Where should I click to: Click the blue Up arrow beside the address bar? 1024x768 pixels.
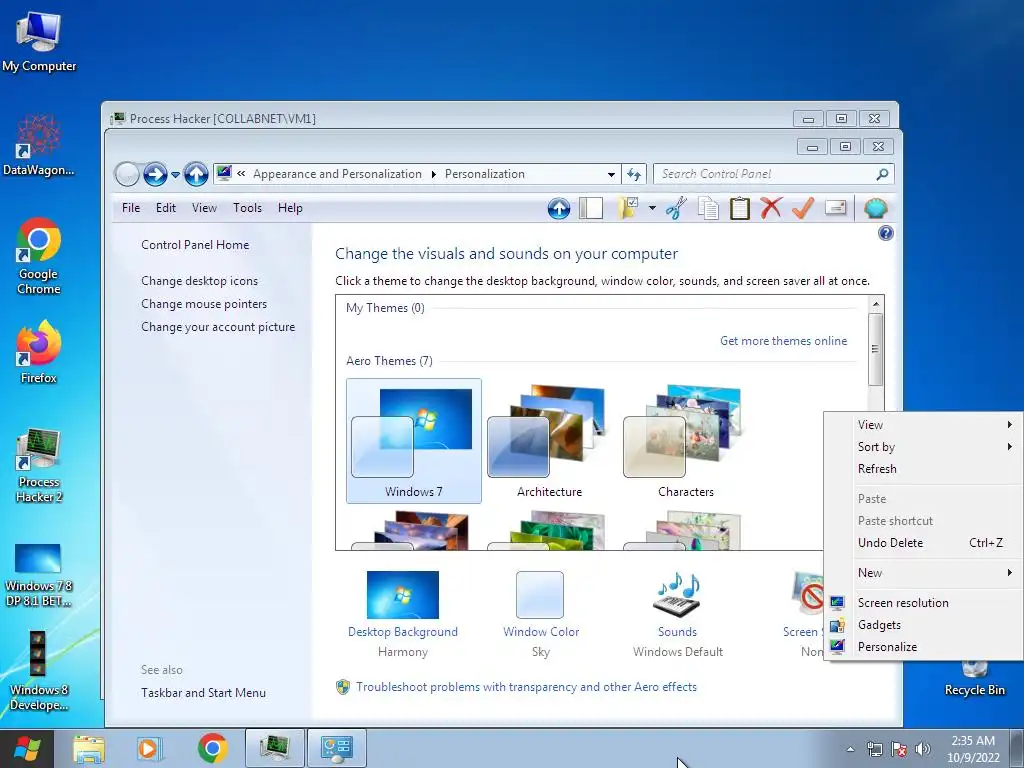(196, 174)
